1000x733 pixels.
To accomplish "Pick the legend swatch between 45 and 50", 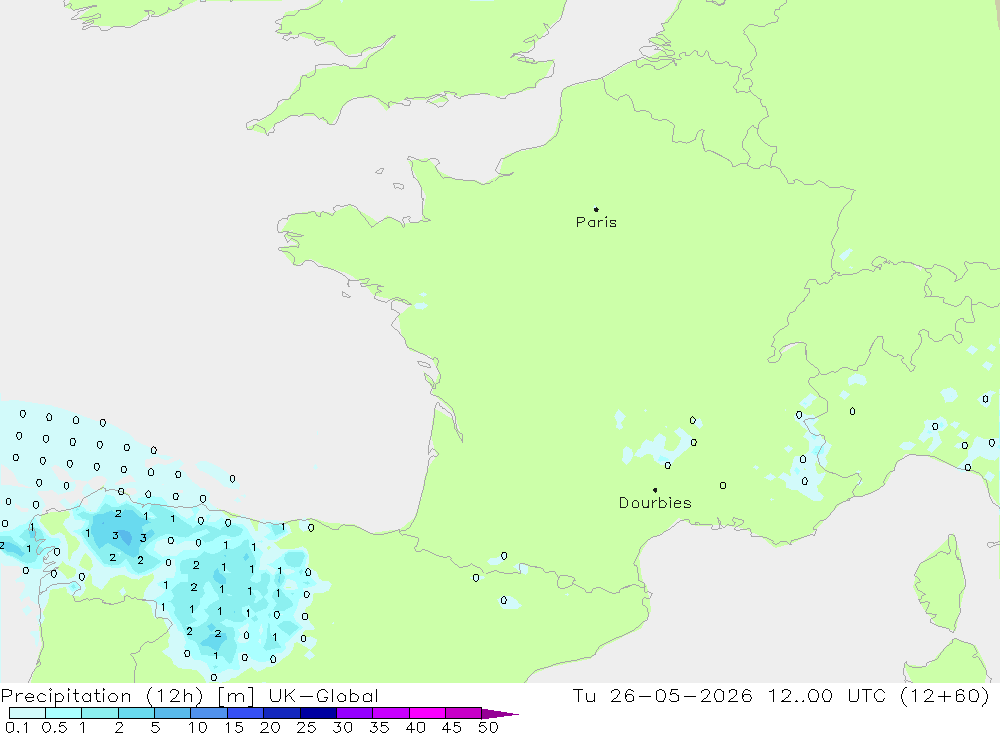I will pos(464,713).
